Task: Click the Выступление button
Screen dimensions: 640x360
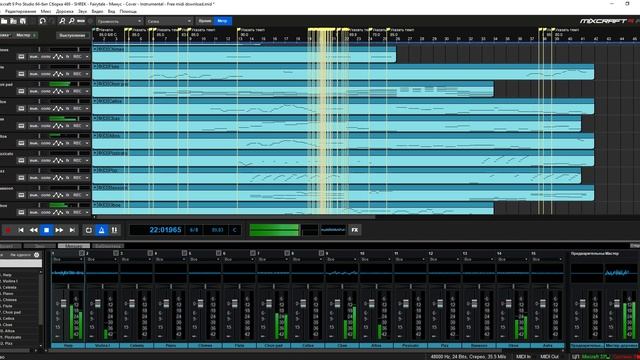Action: 72,36
